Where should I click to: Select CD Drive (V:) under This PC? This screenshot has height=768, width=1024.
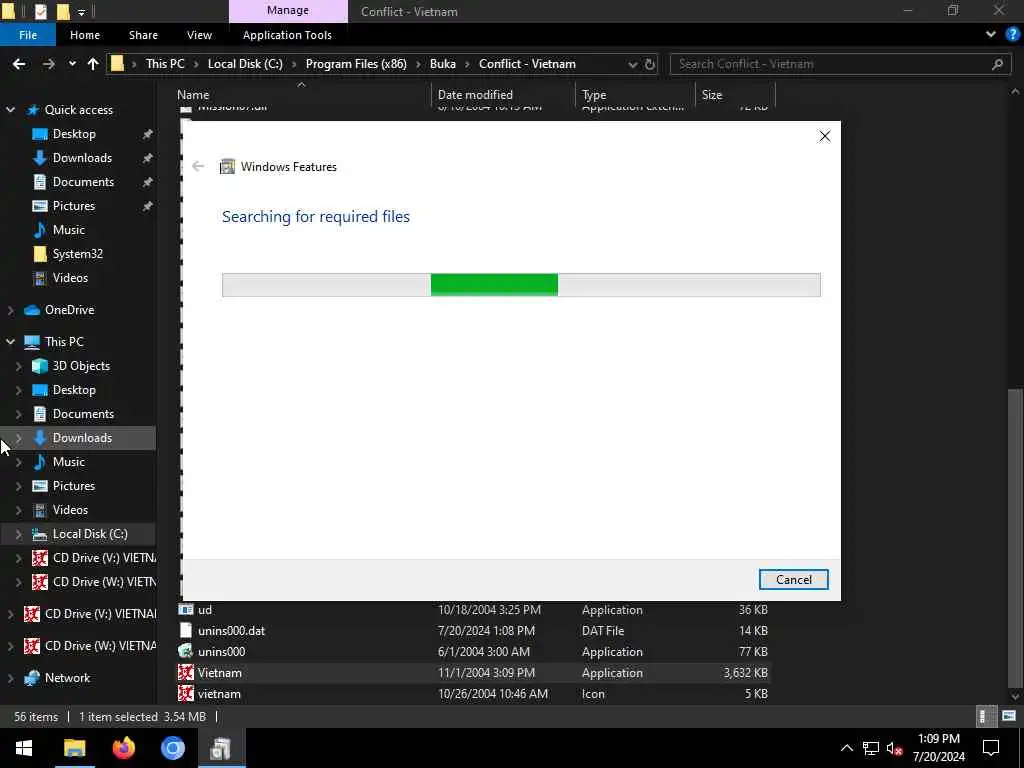(x=93, y=558)
